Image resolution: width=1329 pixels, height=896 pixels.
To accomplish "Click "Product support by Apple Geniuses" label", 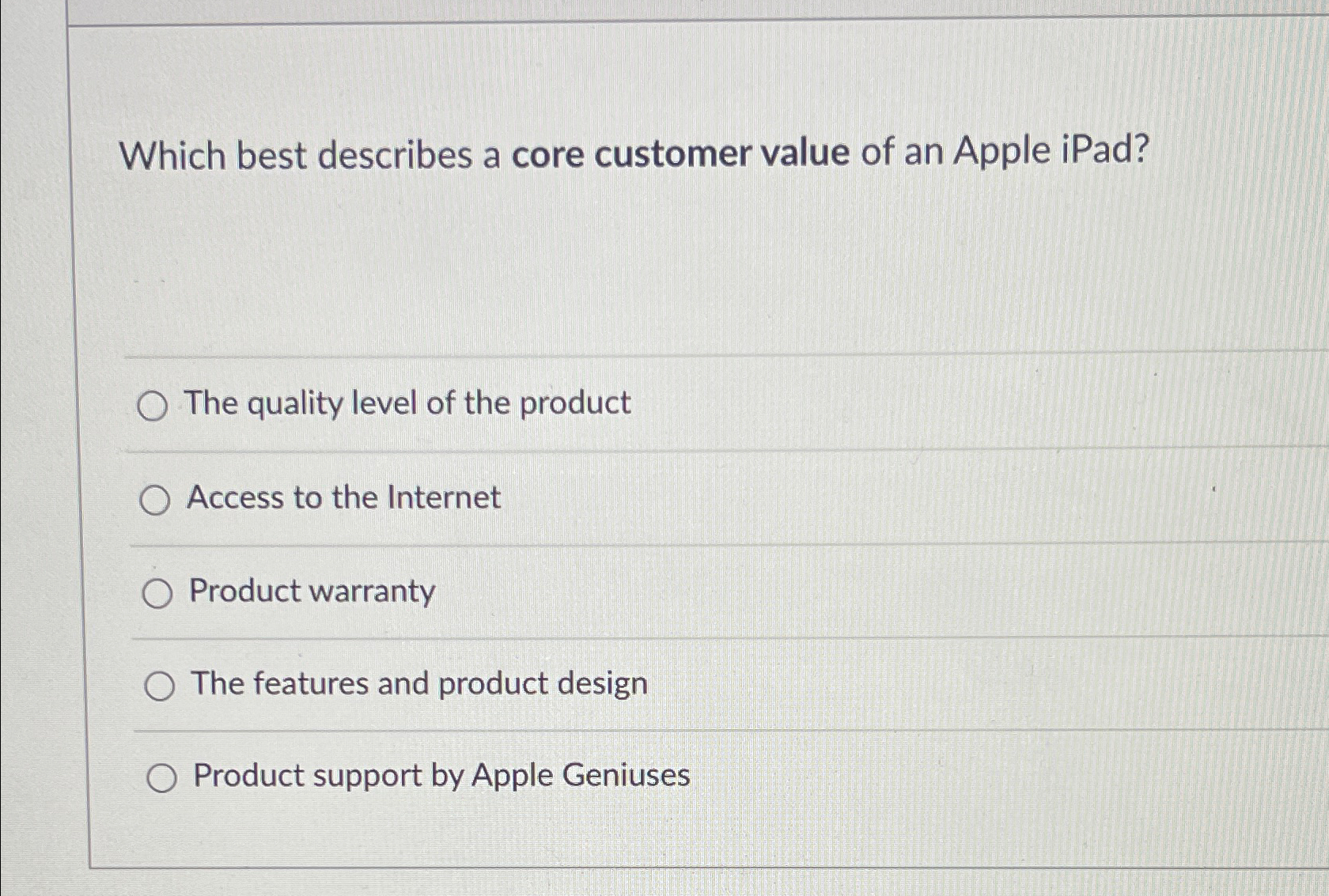I will click(440, 776).
